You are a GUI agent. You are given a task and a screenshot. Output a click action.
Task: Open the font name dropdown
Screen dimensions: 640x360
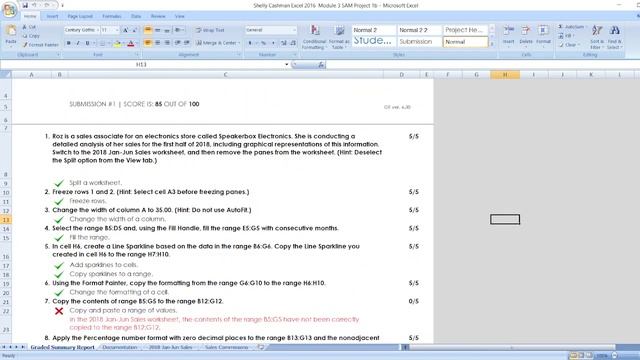[x=98, y=30]
